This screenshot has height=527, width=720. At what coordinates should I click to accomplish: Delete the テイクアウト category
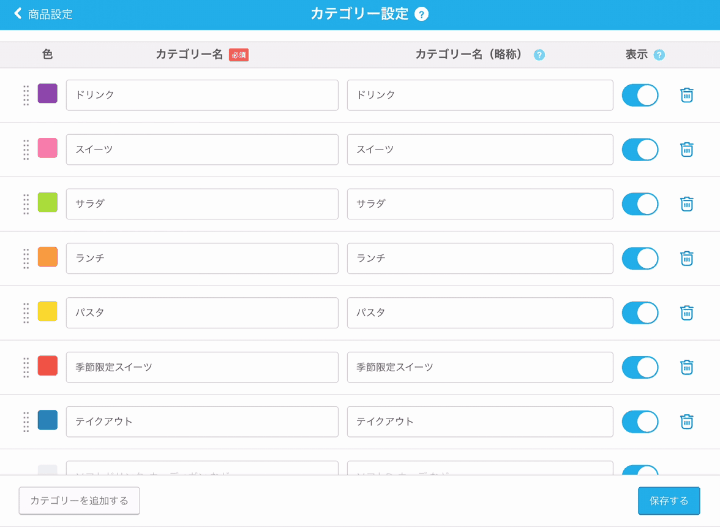pos(686,421)
